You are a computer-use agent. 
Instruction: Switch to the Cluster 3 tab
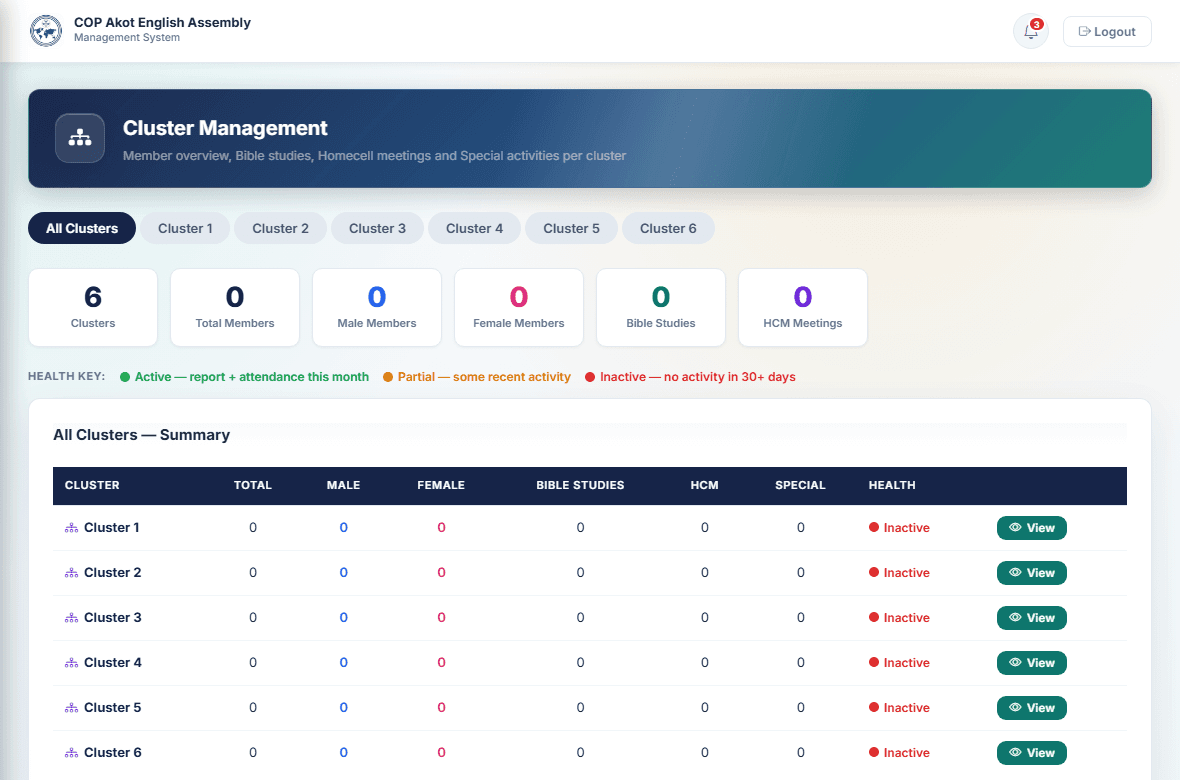click(x=377, y=228)
